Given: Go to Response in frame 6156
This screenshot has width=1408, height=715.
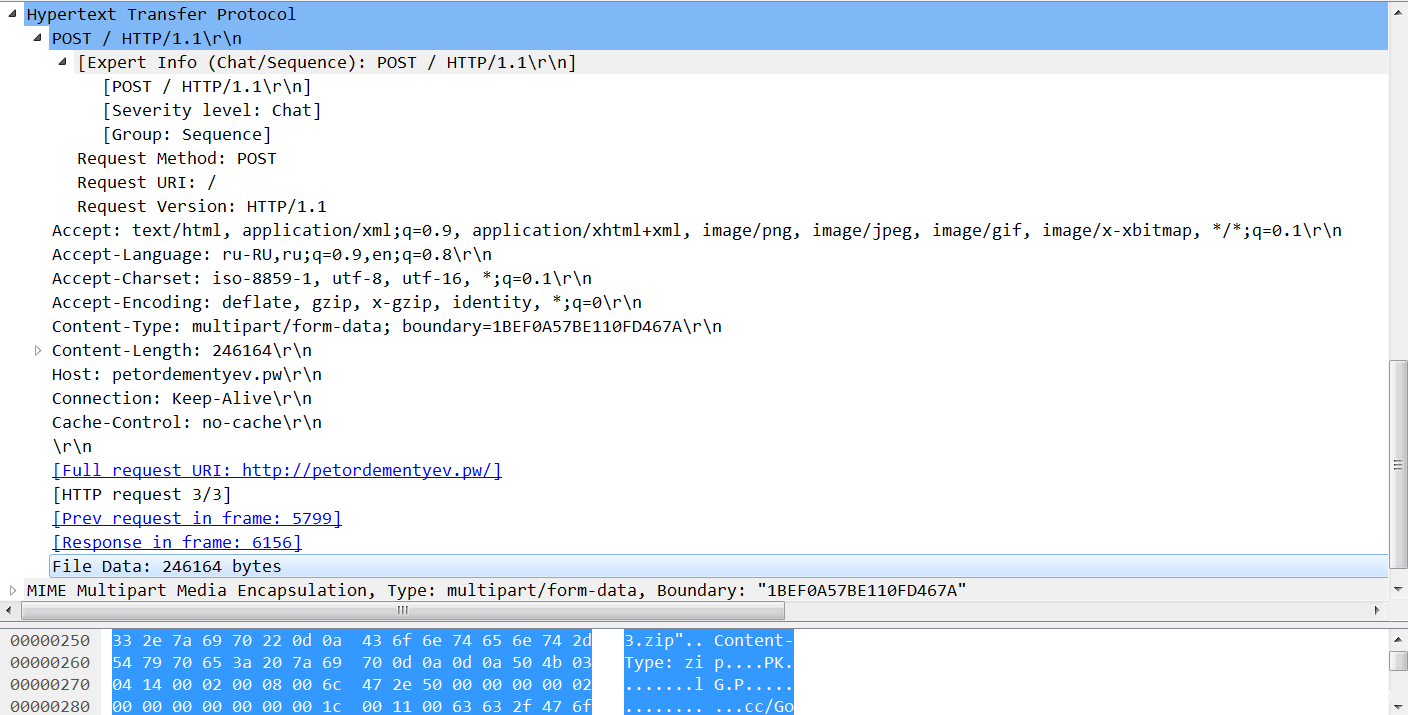Looking at the screenshot, I should 176,542.
